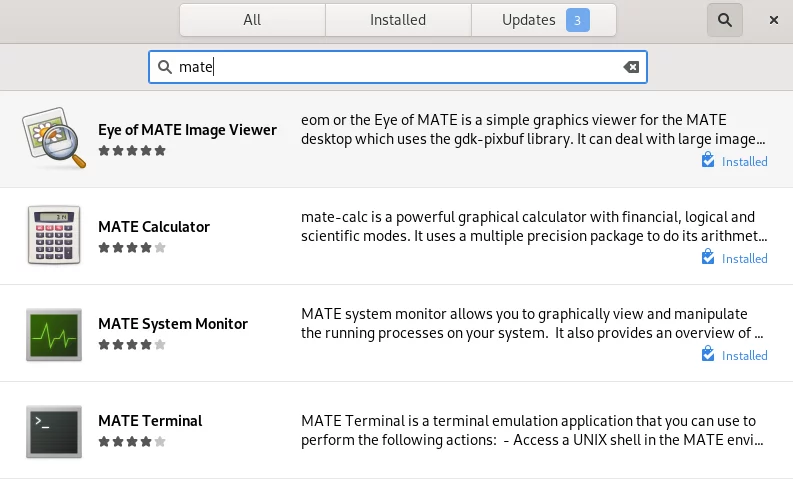Select the MATE System Monitor icon
The image size is (793, 479).
(x=54, y=334)
